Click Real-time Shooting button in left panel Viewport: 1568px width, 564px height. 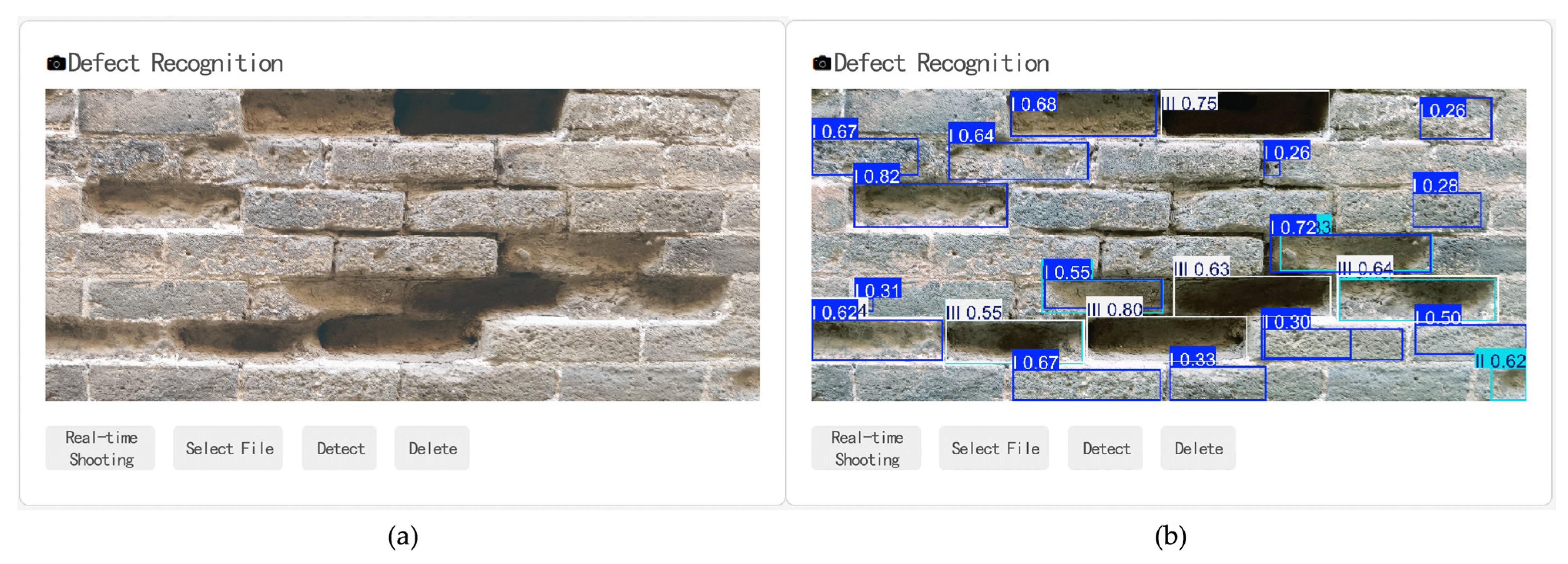100,448
